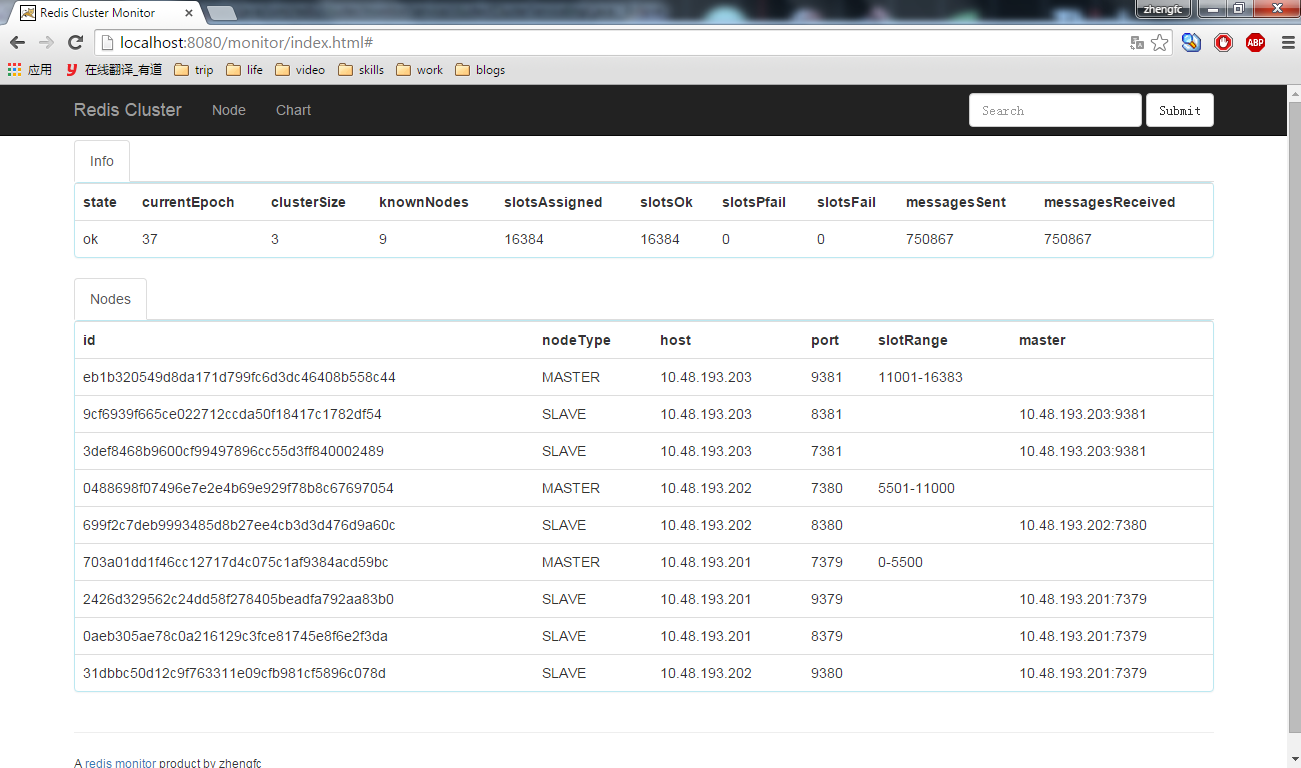Click the Submit button
Viewport: 1301px width, 768px height.
pyautogui.click(x=1180, y=110)
